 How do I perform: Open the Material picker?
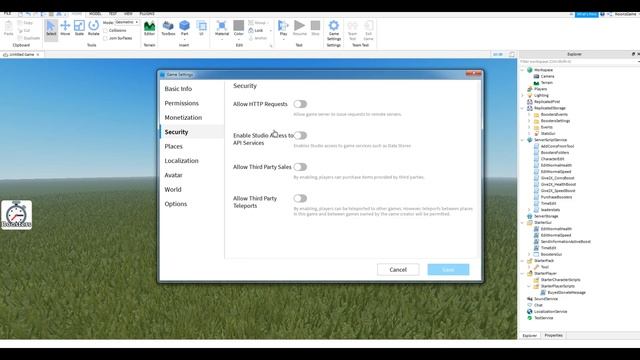click(222, 29)
